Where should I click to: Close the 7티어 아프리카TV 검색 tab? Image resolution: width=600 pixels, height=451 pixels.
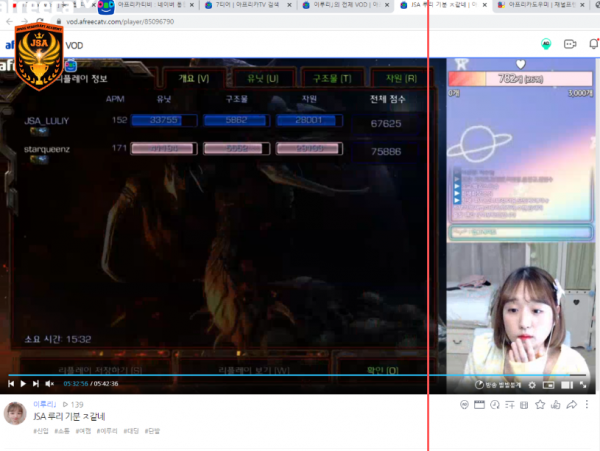point(289,5)
